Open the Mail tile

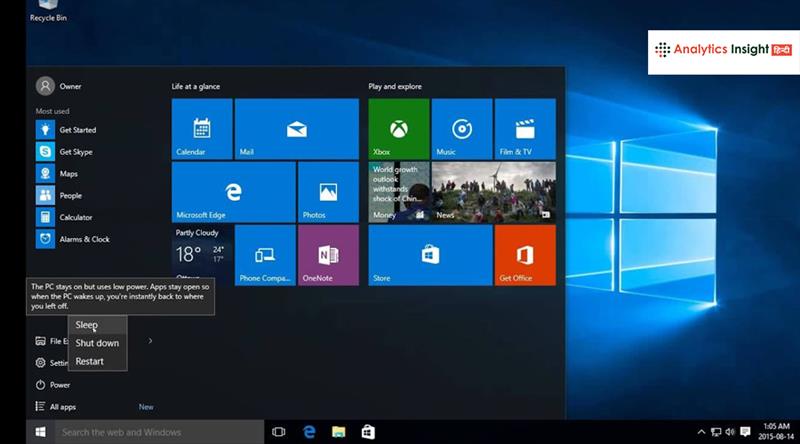297,129
